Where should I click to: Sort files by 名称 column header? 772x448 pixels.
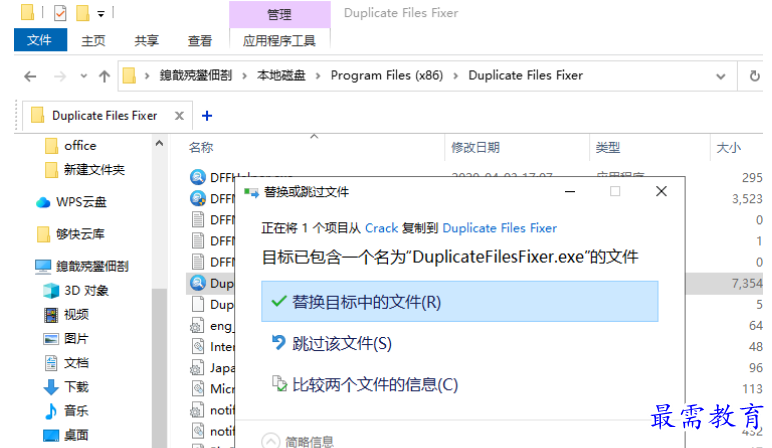201,148
